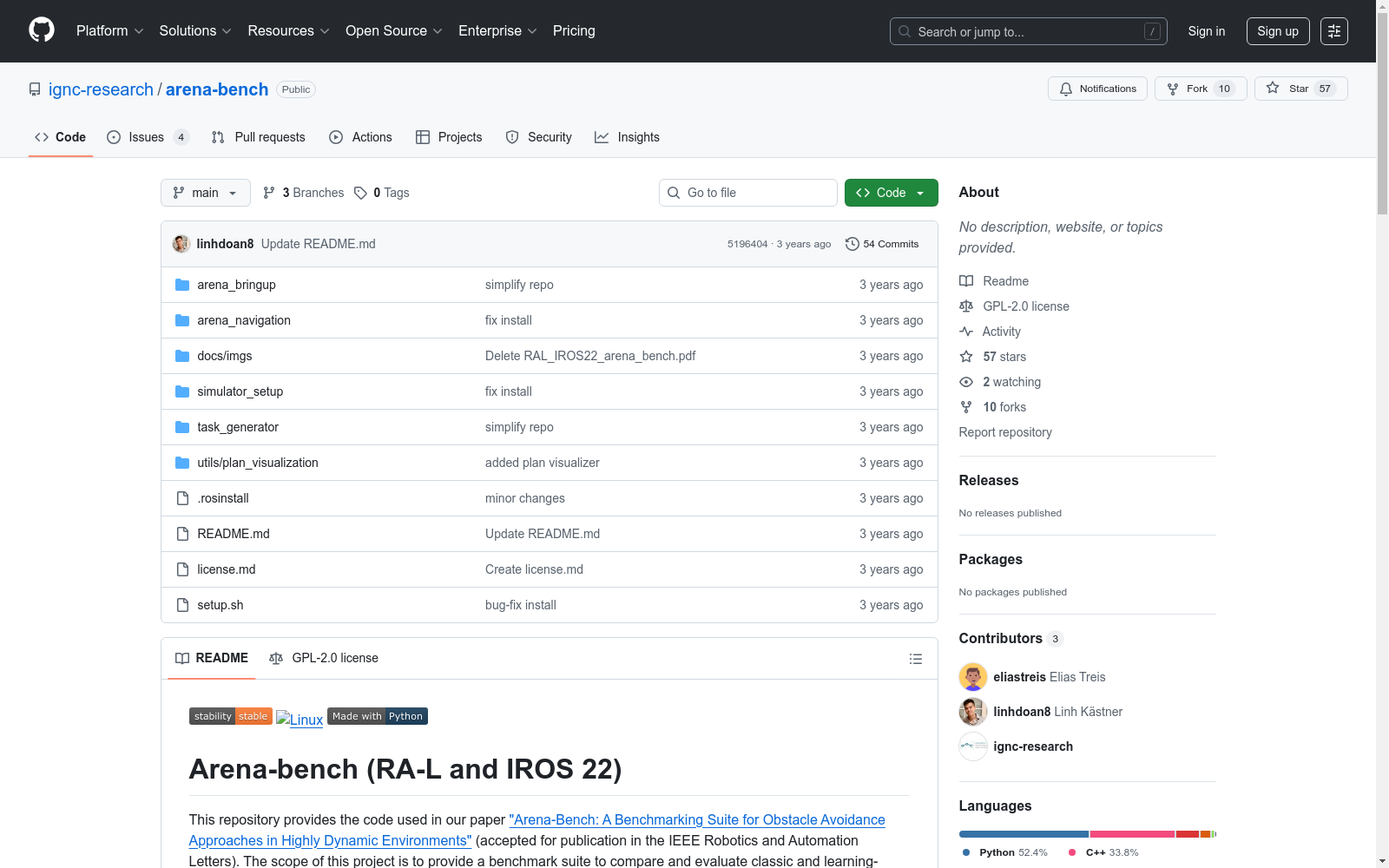
Task: Open the command palette slash icon
Action: (x=1152, y=31)
